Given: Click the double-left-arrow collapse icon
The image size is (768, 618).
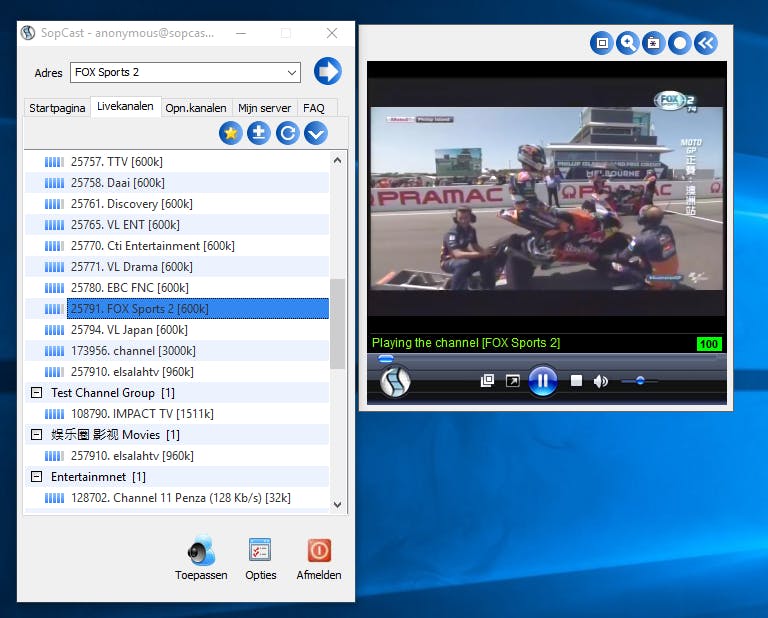Looking at the screenshot, I should [x=706, y=43].
